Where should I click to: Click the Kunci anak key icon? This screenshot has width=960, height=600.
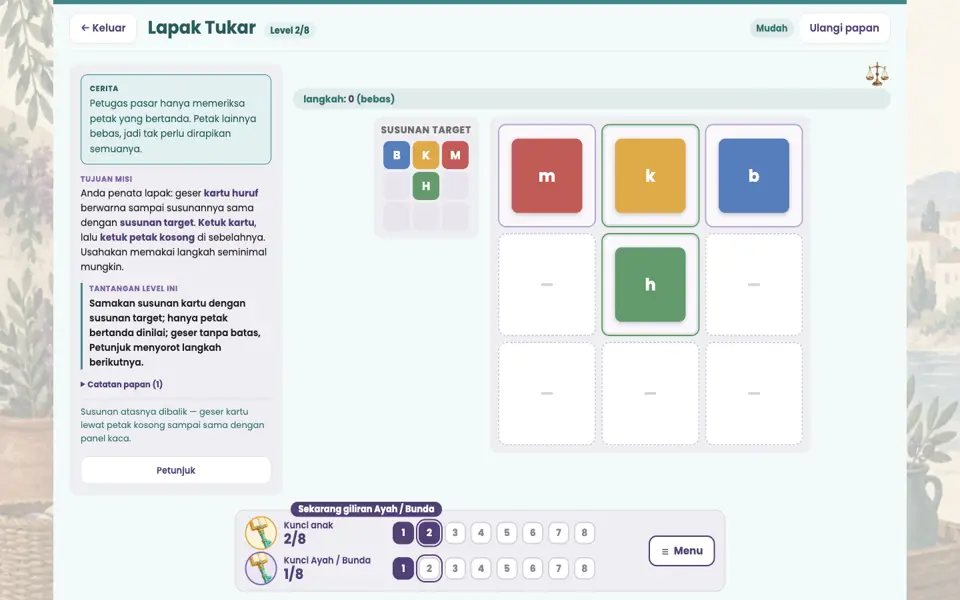point(261,532)
